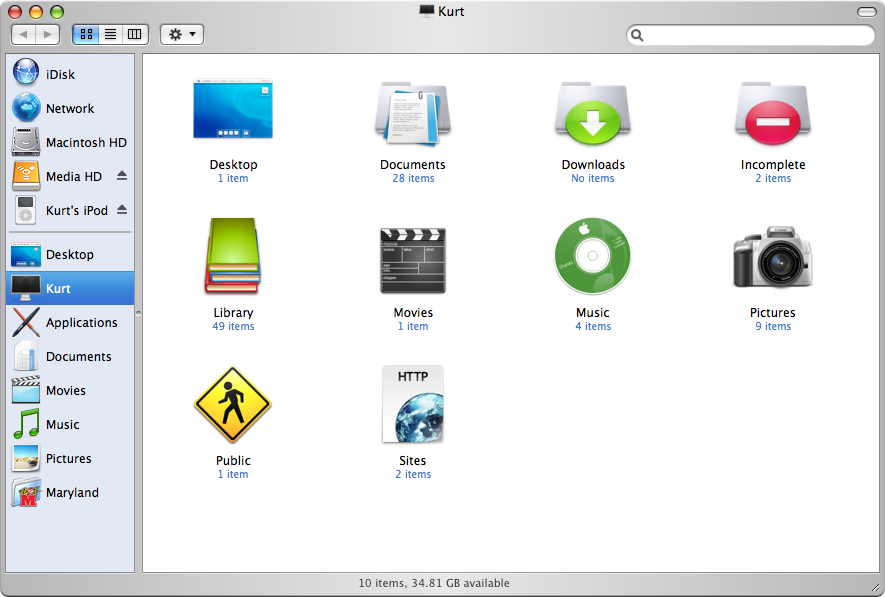Open the Desktop folder icon in the main pane
The image size is (885, 597).
[233, 109]
